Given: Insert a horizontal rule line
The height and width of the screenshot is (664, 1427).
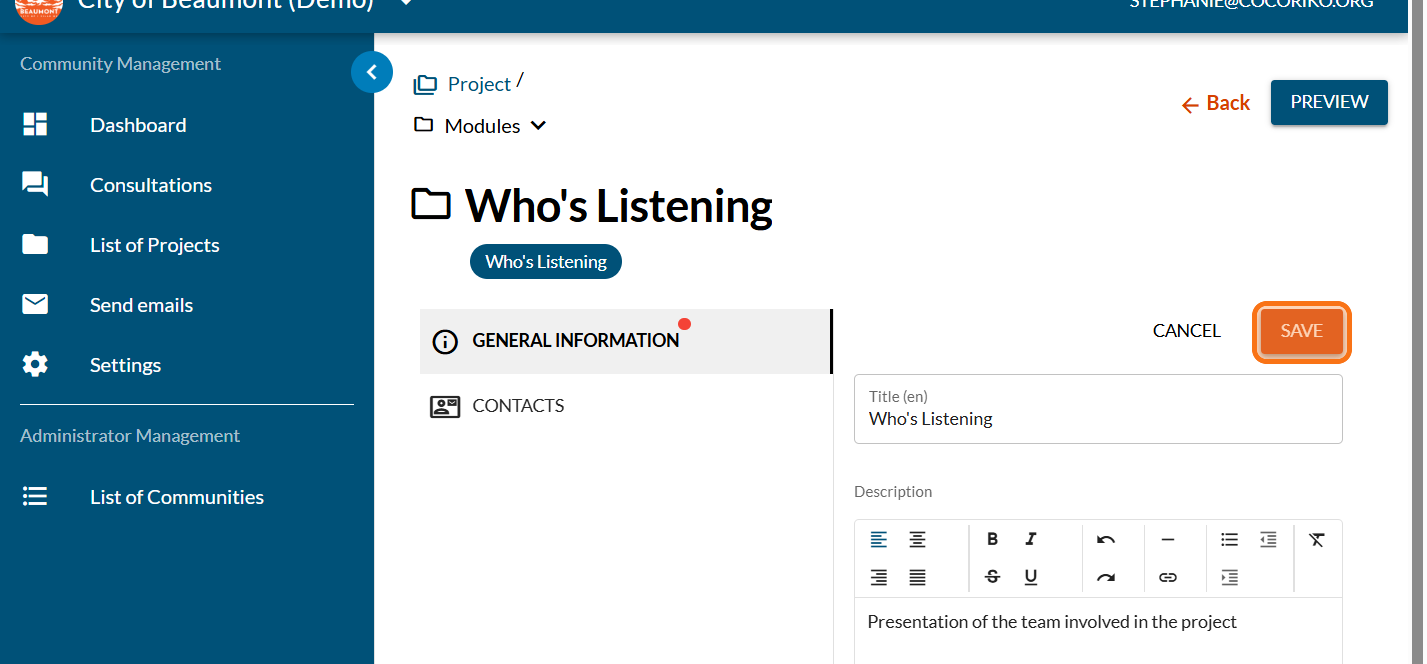Looking at the screenshot, I should pyautogui.click(x=1167, y=539).
